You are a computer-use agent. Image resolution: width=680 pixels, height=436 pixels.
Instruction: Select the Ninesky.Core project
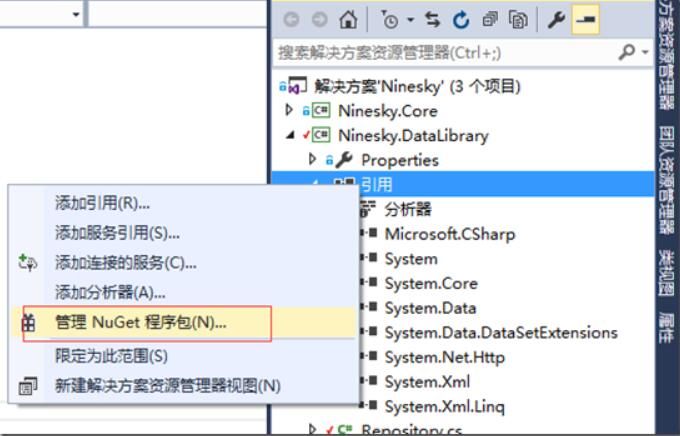point(388,111)
